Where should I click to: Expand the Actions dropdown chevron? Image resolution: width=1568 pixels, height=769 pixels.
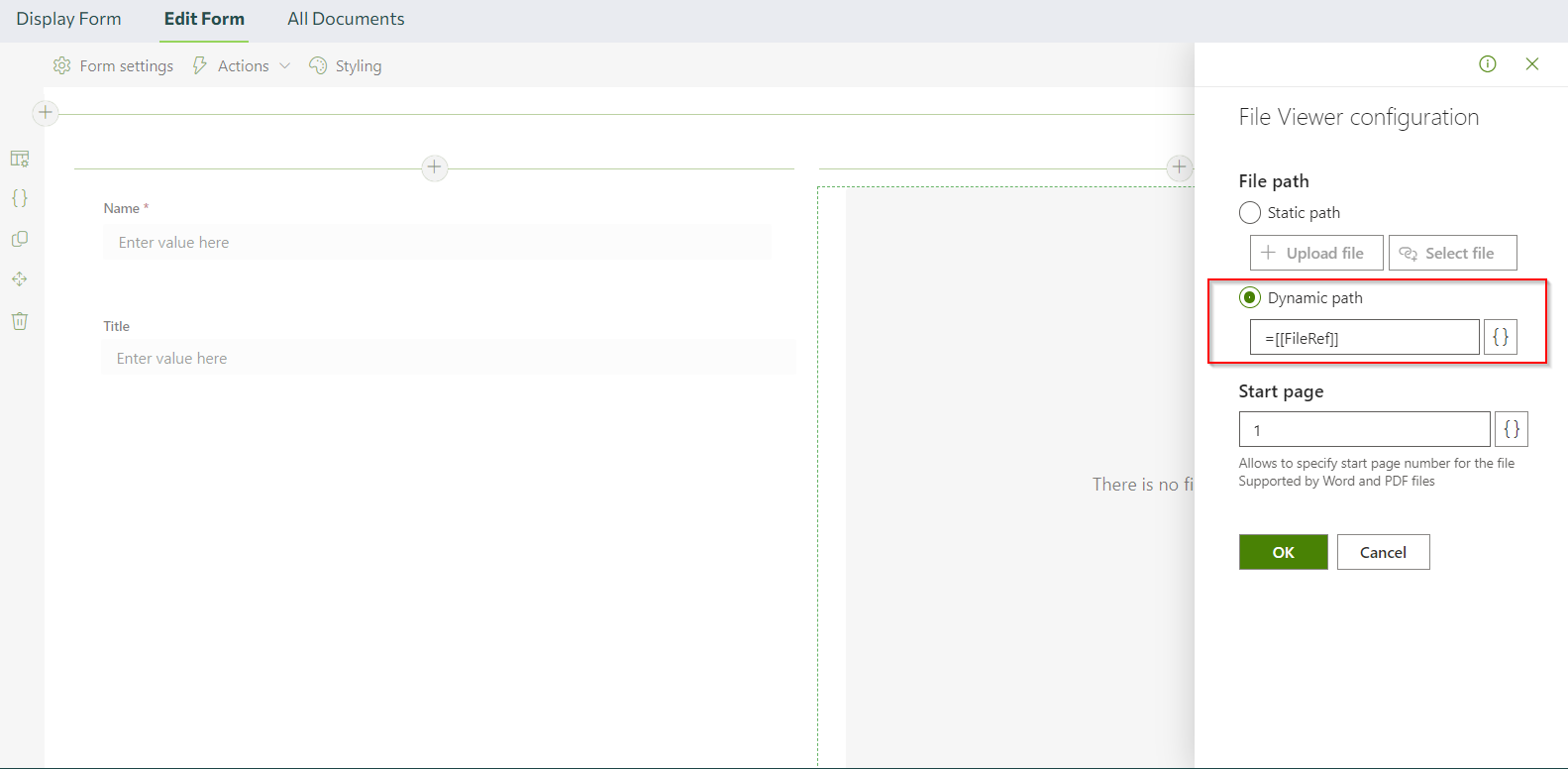point(285,66)
